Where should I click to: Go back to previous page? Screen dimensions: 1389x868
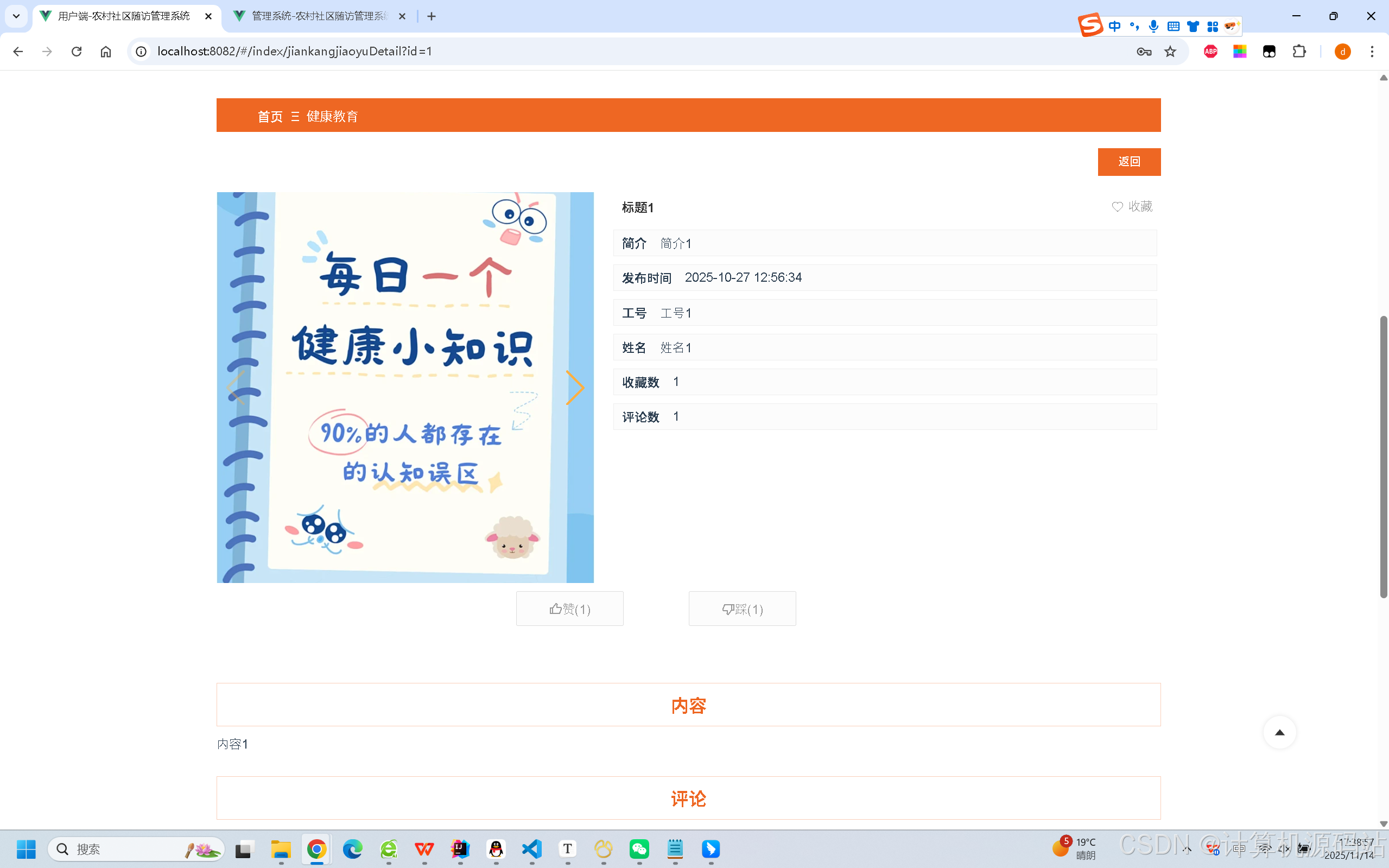[x=18, y=52]
